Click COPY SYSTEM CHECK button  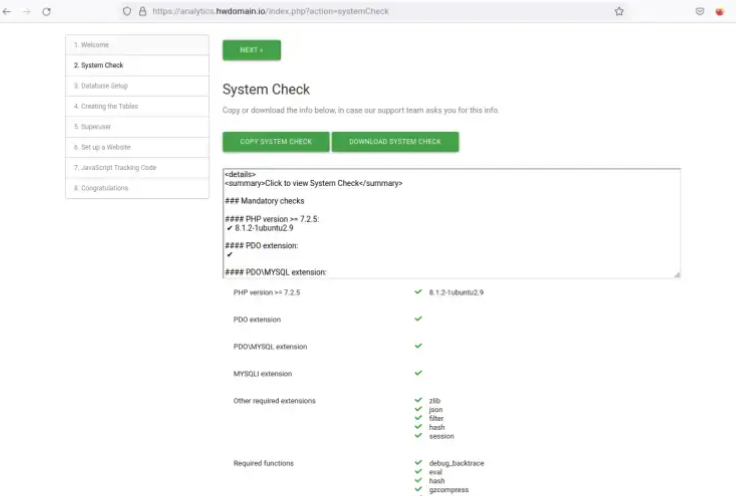click(x=276, y=142)
